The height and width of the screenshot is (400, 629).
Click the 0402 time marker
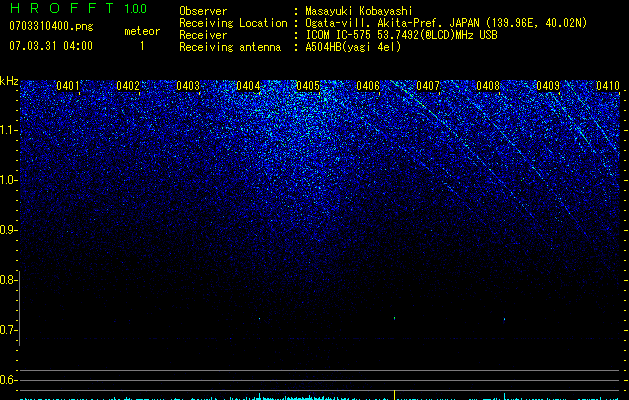point(128,86)
